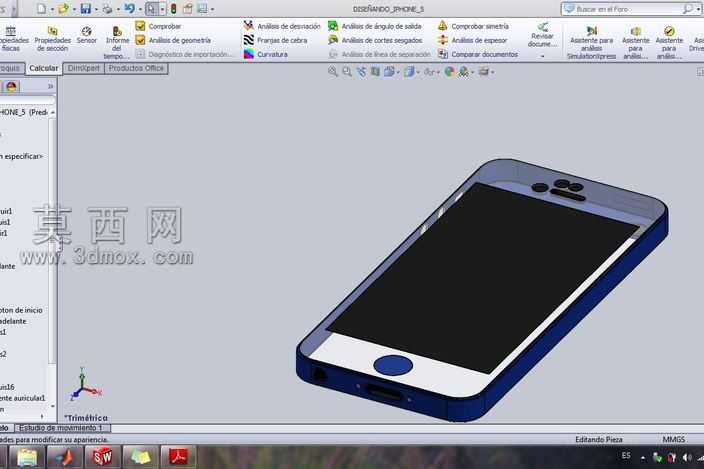Open Windows Explorer from the taskbar
Viewport: 704px width, 469px height.
pyautogui.click(x=26, y=457)
